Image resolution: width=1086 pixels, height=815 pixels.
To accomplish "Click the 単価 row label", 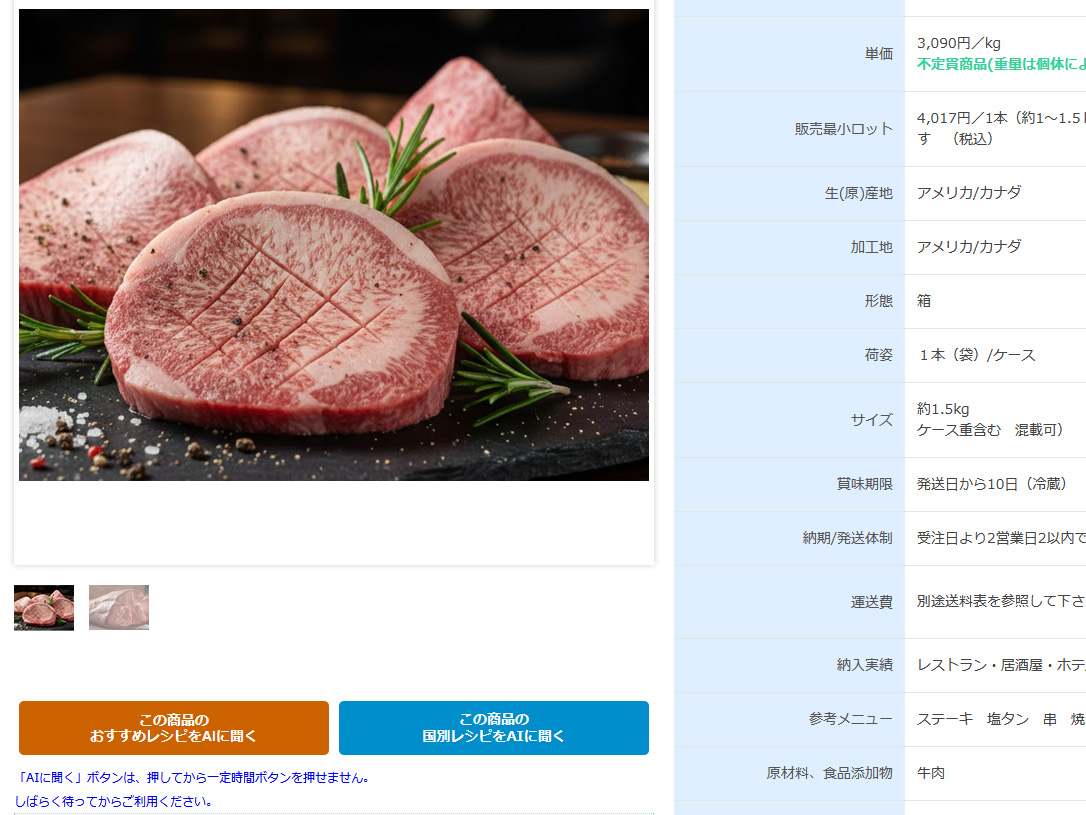I will pyautogui.click(x=790, y=54).
